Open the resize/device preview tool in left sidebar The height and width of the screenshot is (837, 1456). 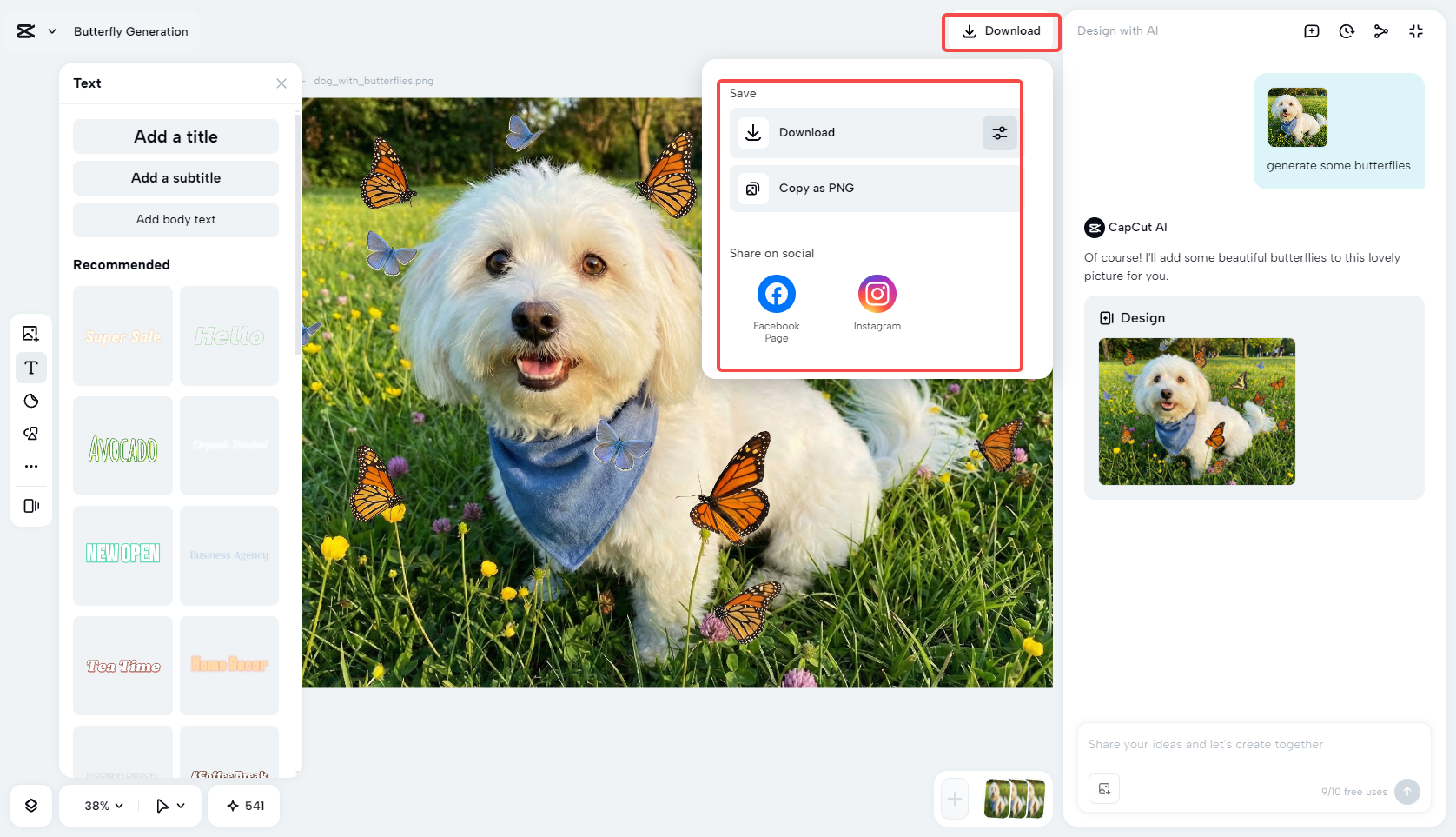31,506
